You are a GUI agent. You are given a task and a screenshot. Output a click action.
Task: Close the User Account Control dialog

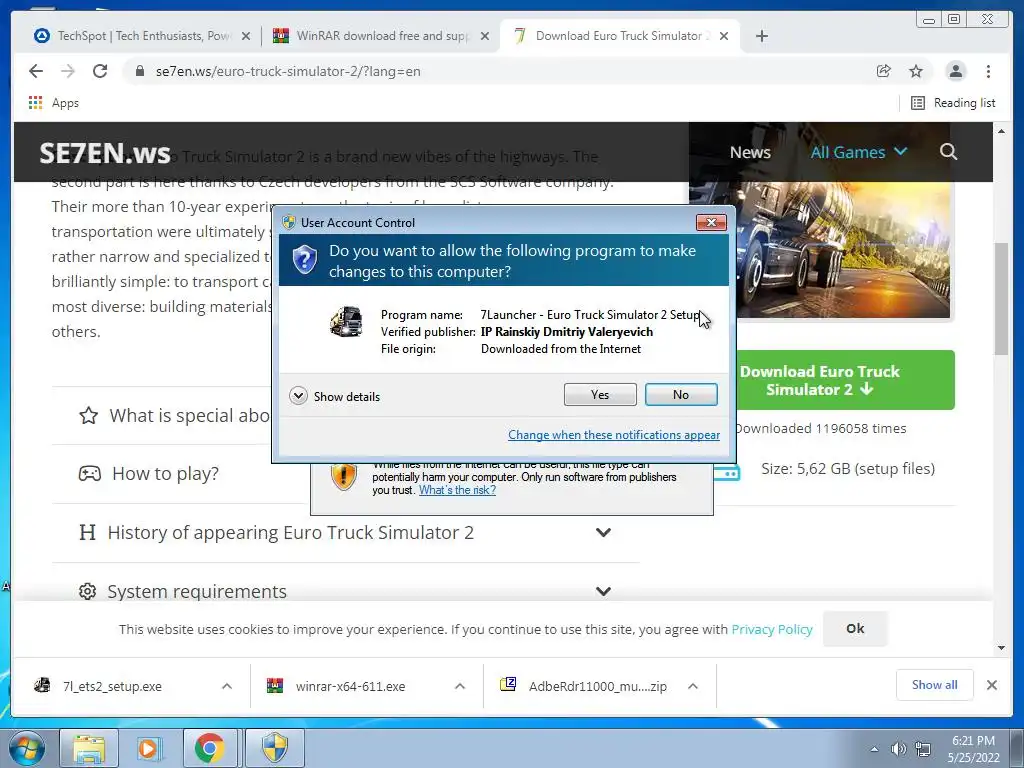pos(711,223)
